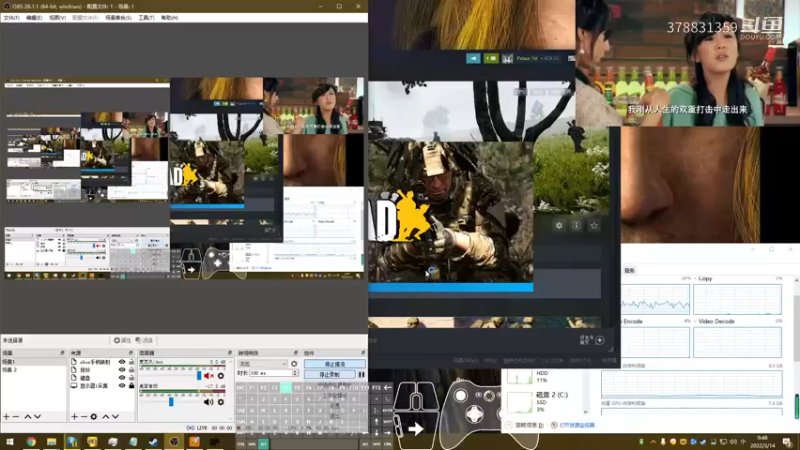This screenshot has width=800, height=450.
Task: Click the 停止推流 stop streaming button
Action: [335, 364]
